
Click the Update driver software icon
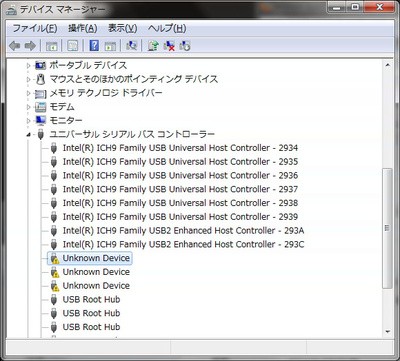tap(153, 45)
